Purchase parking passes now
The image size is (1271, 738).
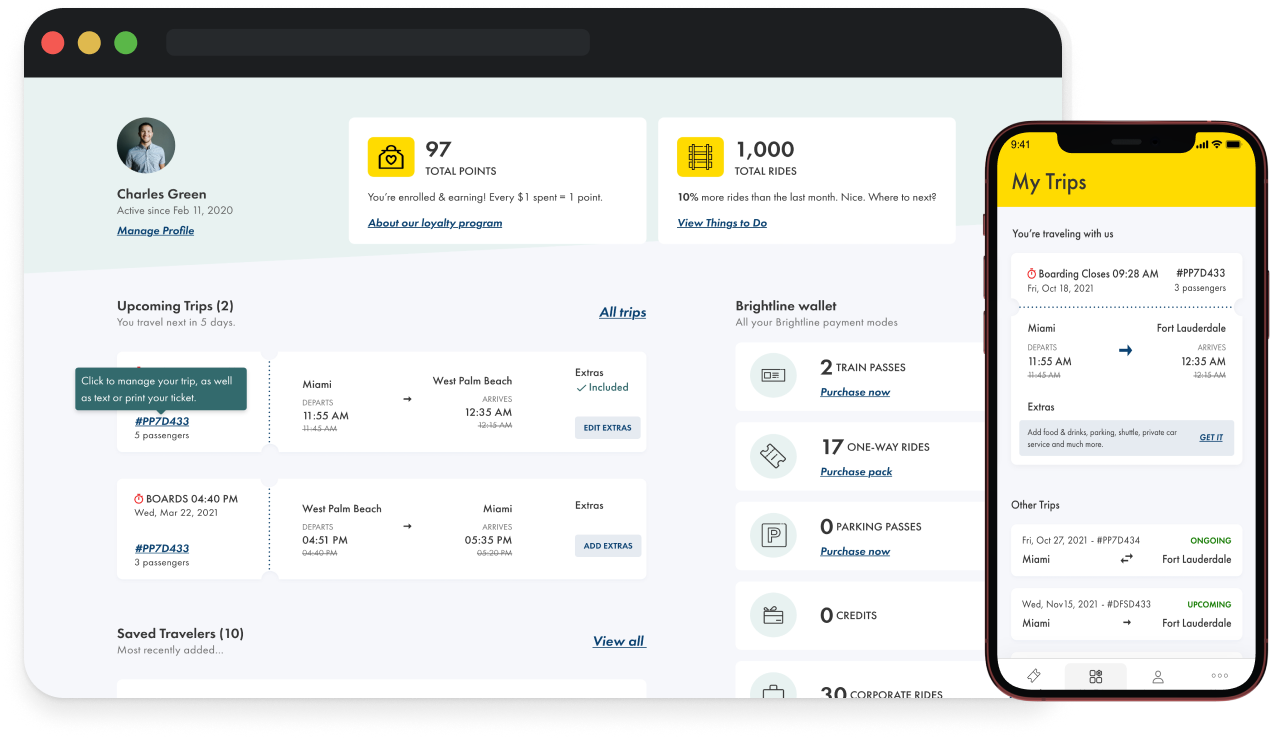point(855,551)
